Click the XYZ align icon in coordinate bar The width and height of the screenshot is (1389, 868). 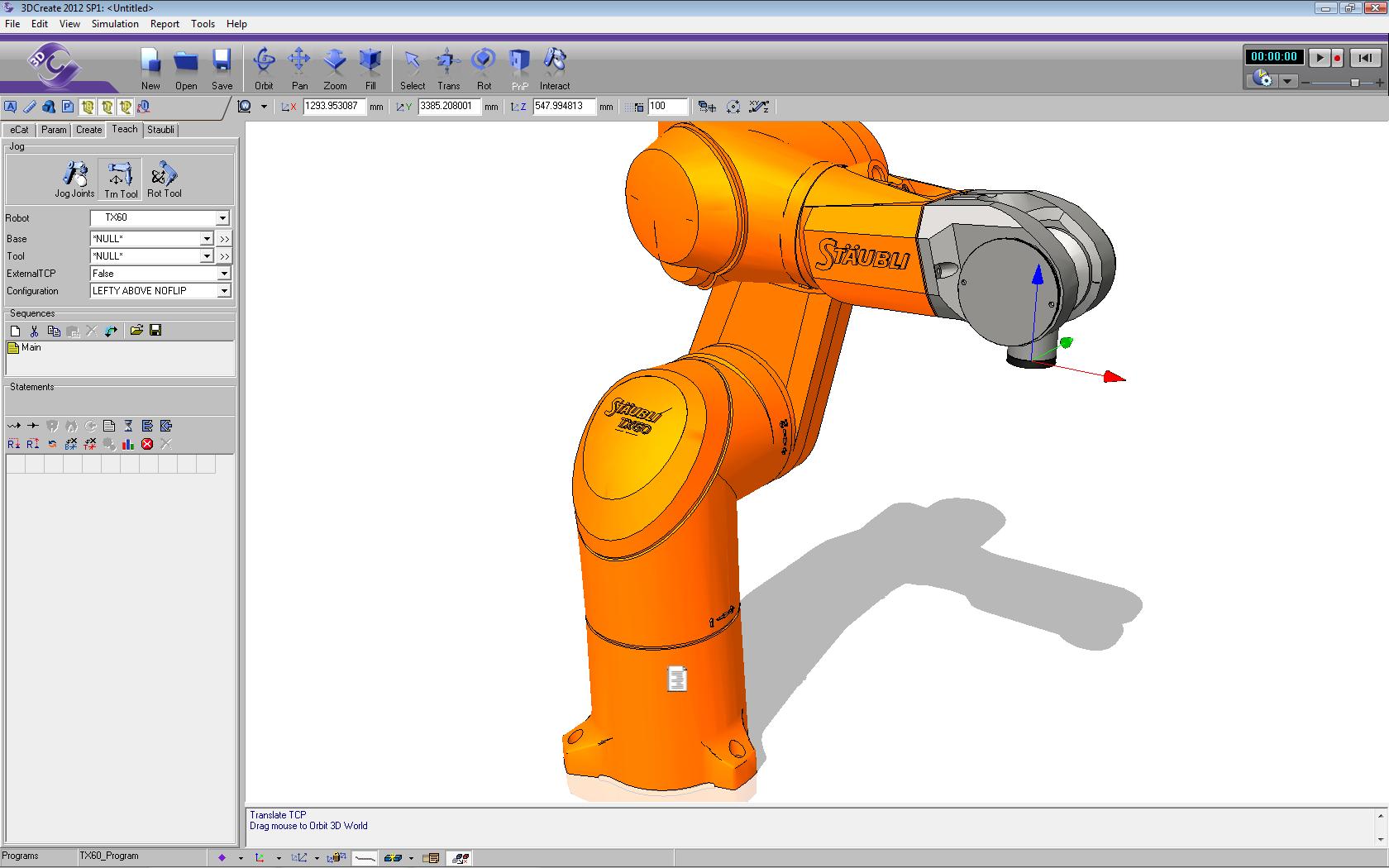(759, 107)
